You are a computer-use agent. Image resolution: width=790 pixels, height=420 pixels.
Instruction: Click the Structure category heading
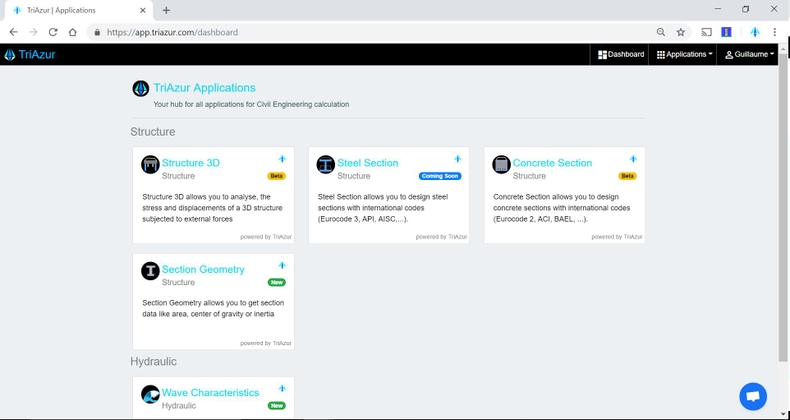coord(153,131)
